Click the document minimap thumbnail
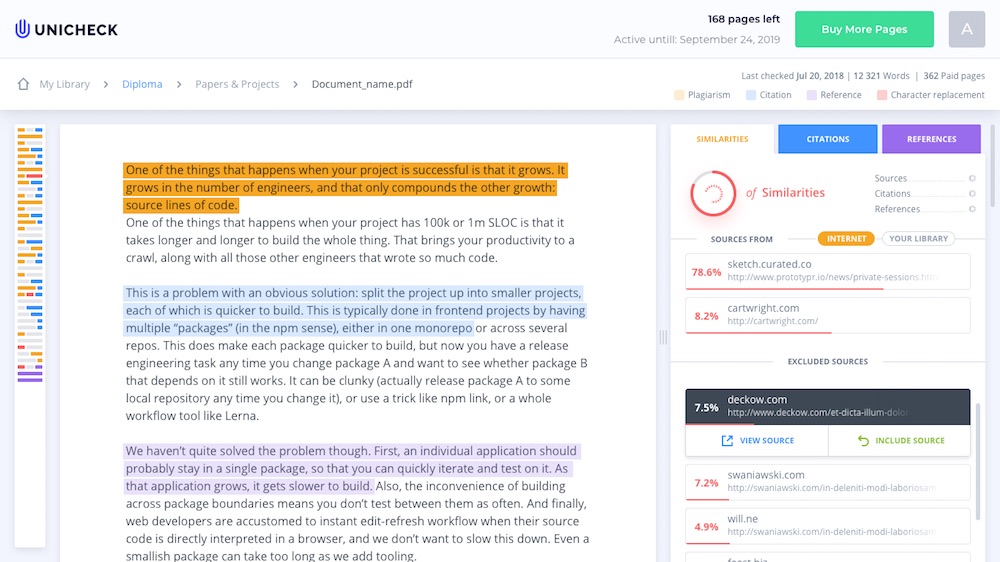This screenshot has height=562, width=1000. 29,336
